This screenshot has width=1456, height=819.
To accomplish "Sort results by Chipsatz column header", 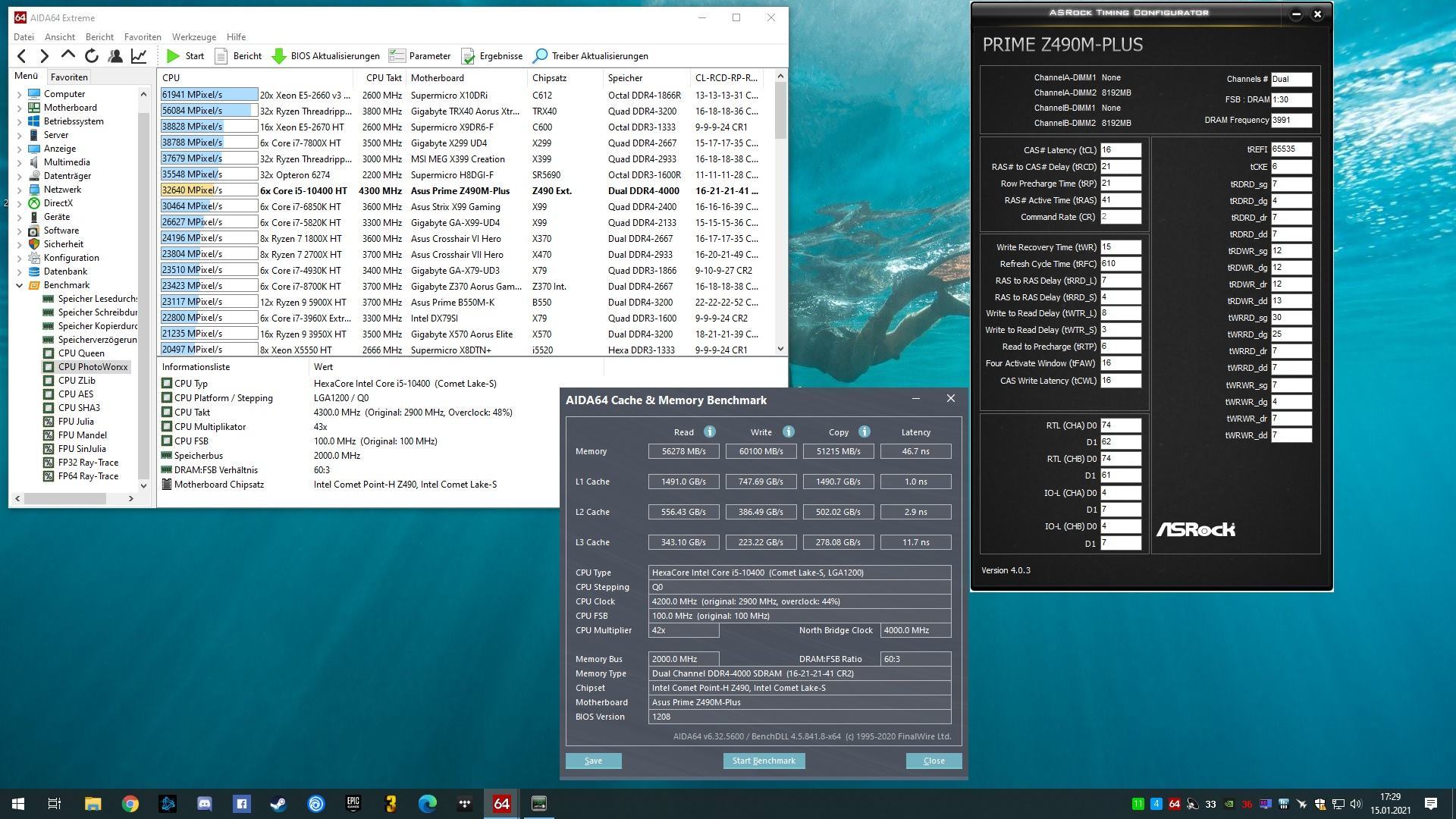I will tap(565, 77).
